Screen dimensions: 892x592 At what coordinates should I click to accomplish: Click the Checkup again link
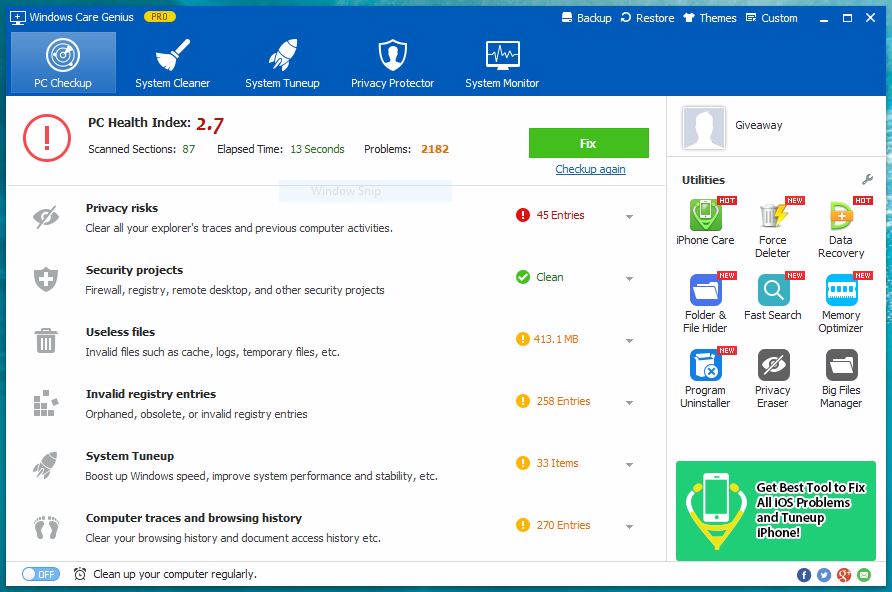(590, 169)
